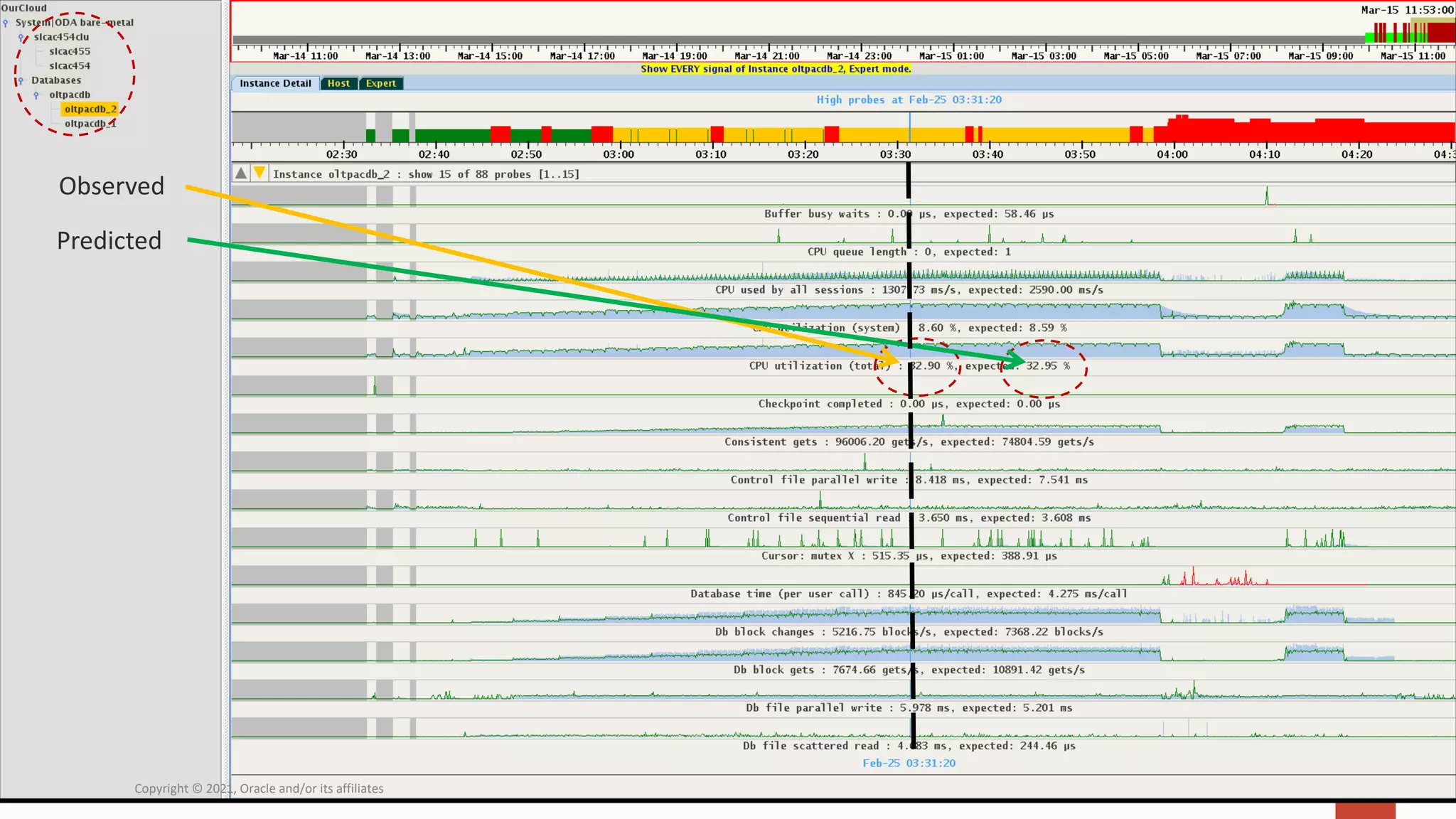Click the CPU utilization (total) area chart
This screenshot has height=819, width=1456.
pos(843,348)
